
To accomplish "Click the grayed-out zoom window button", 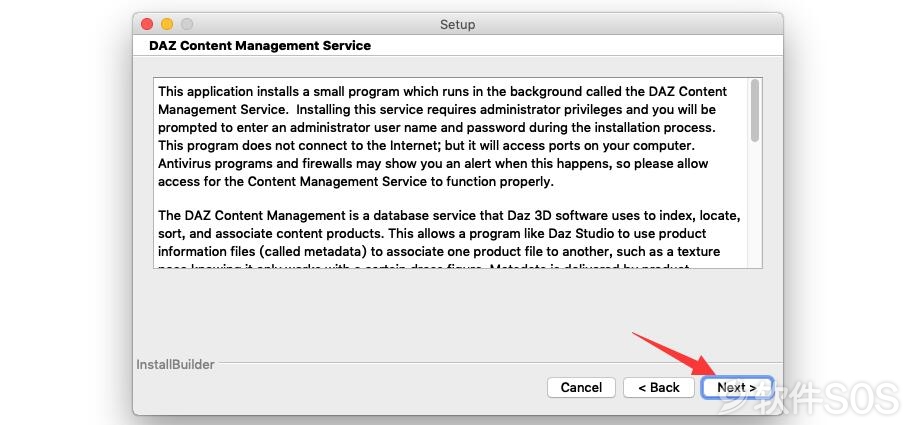I will click(x=187, y=24).
